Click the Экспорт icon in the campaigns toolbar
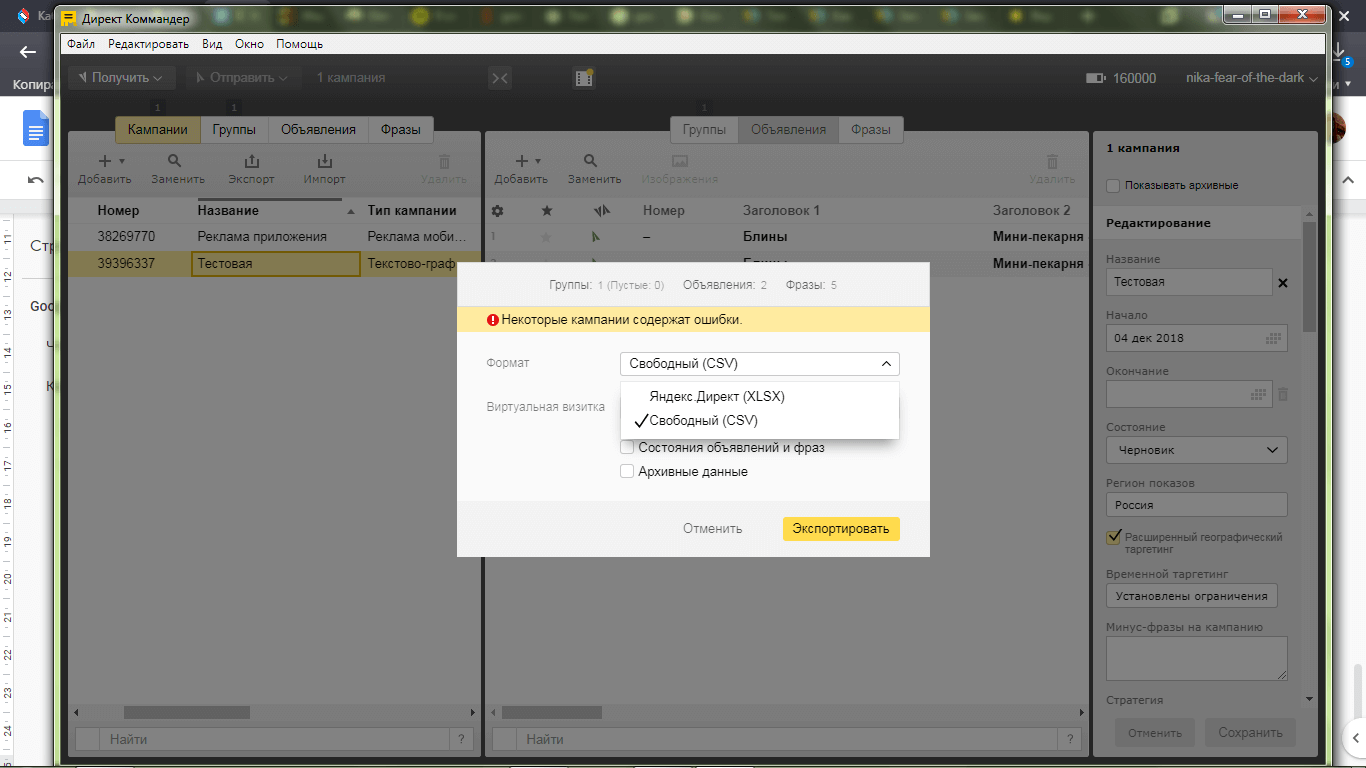The width and height of the screenshot is (1366, 768). point(250,168)
